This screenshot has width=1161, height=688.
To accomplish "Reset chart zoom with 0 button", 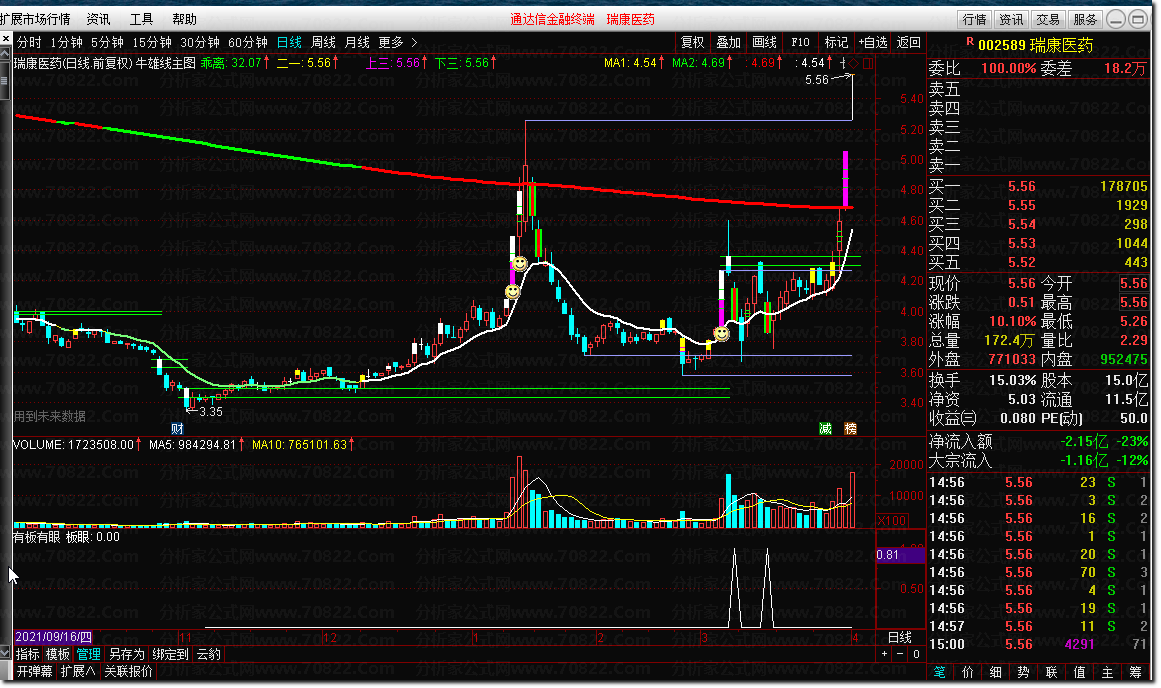I will click(x=916, y=654).
